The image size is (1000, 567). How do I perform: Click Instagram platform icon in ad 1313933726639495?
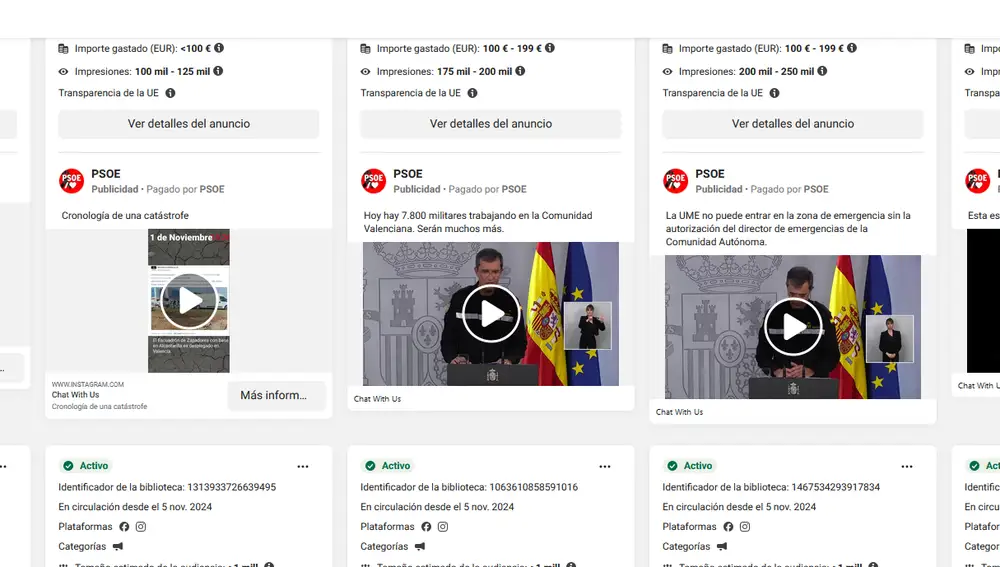click(x=141, y=527)
